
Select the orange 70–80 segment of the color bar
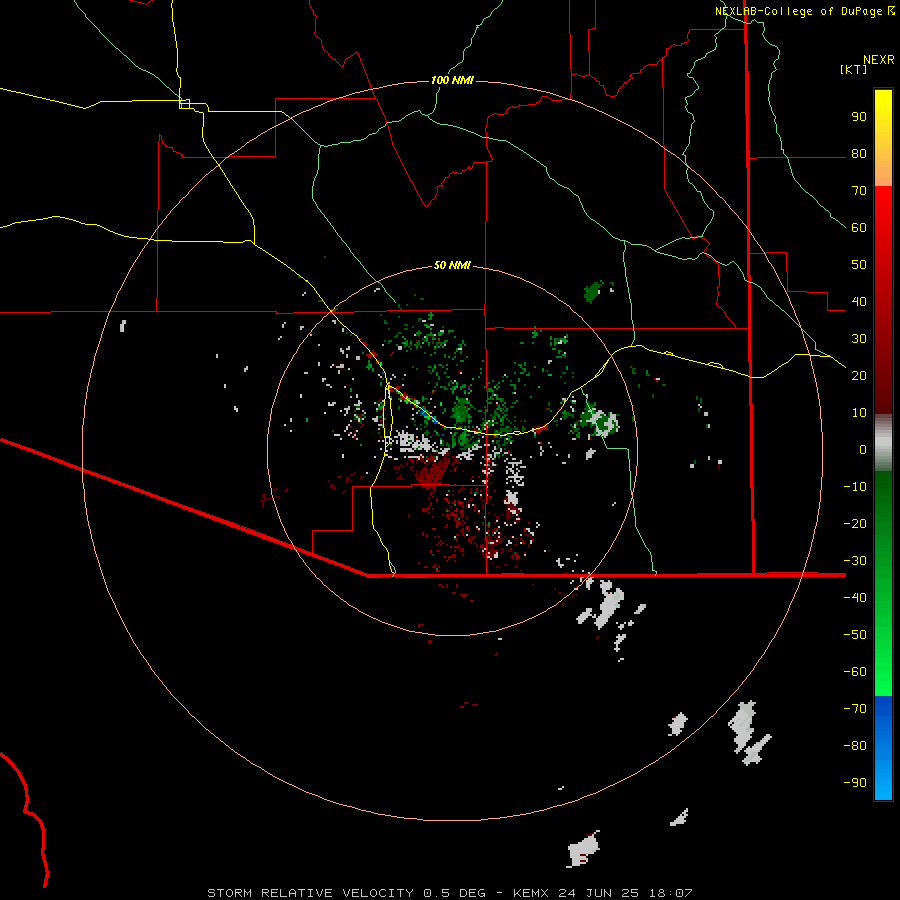883,171
